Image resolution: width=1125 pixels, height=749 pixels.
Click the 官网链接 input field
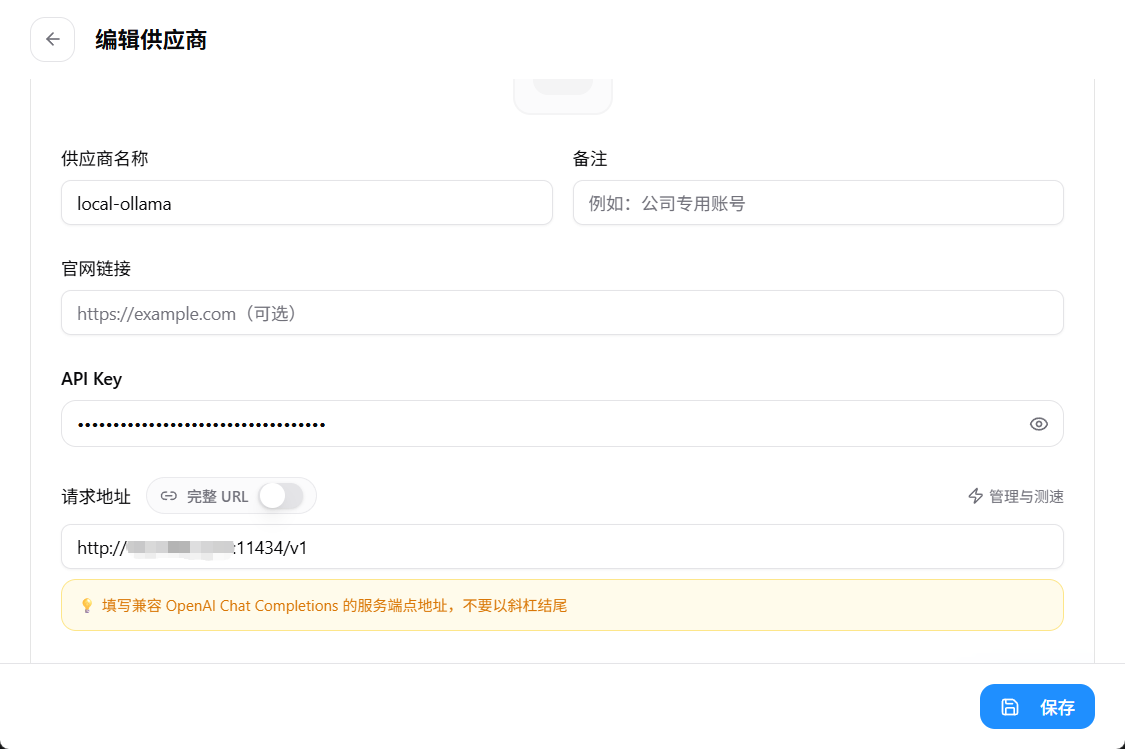click(562, 313)
